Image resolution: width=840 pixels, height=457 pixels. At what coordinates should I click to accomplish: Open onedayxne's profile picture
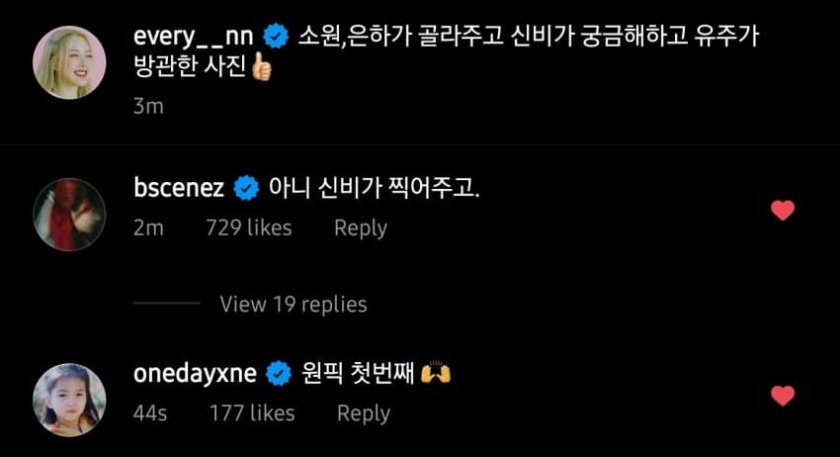tap(70, 399)
